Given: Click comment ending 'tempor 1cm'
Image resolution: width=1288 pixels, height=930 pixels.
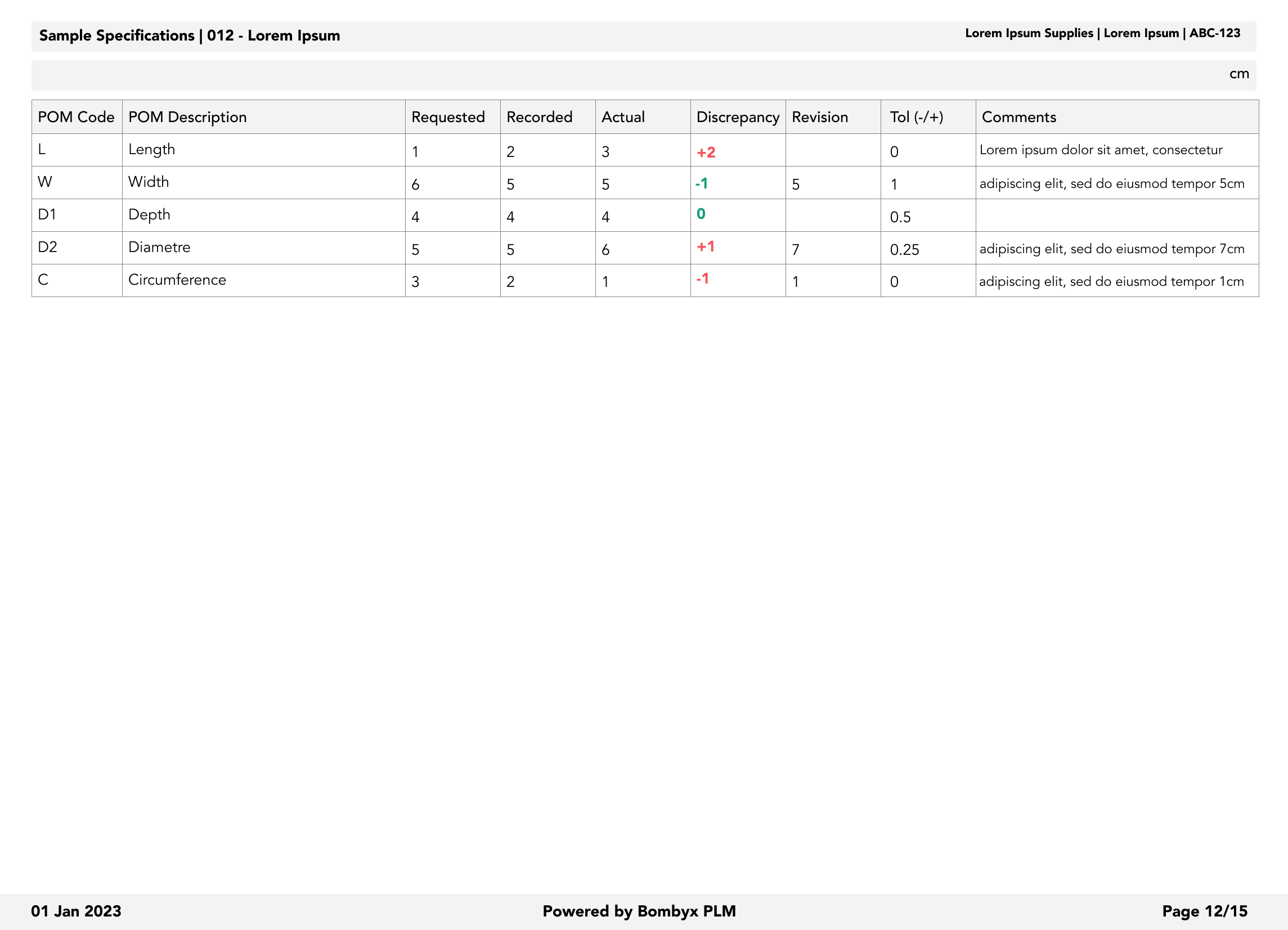Looking at the screenshot, I should pos(1111,281).
